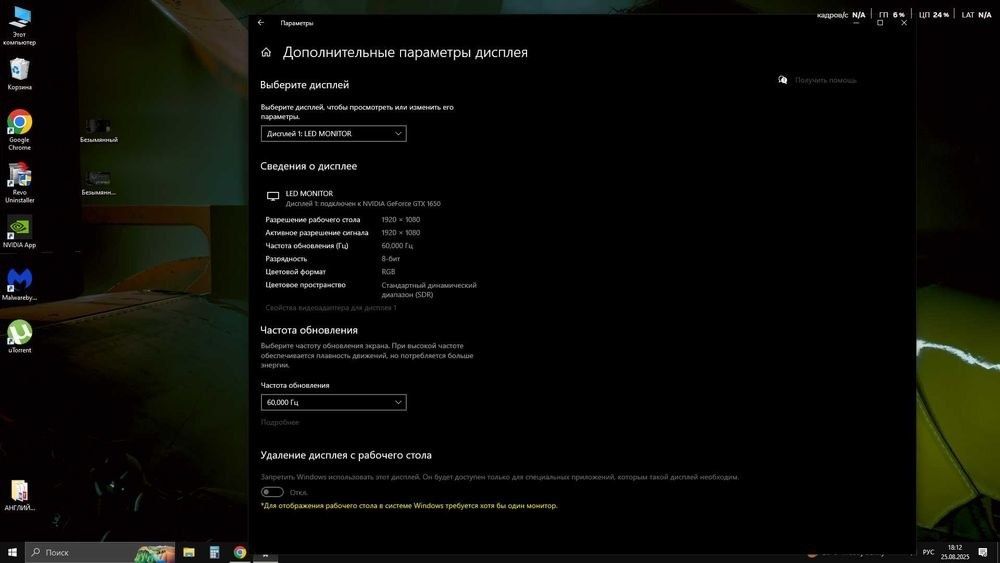Image resolution: width=1000 pixels, height=563 pixels.
Task: Click the 8-бит value
Action: tap(391, 259)
